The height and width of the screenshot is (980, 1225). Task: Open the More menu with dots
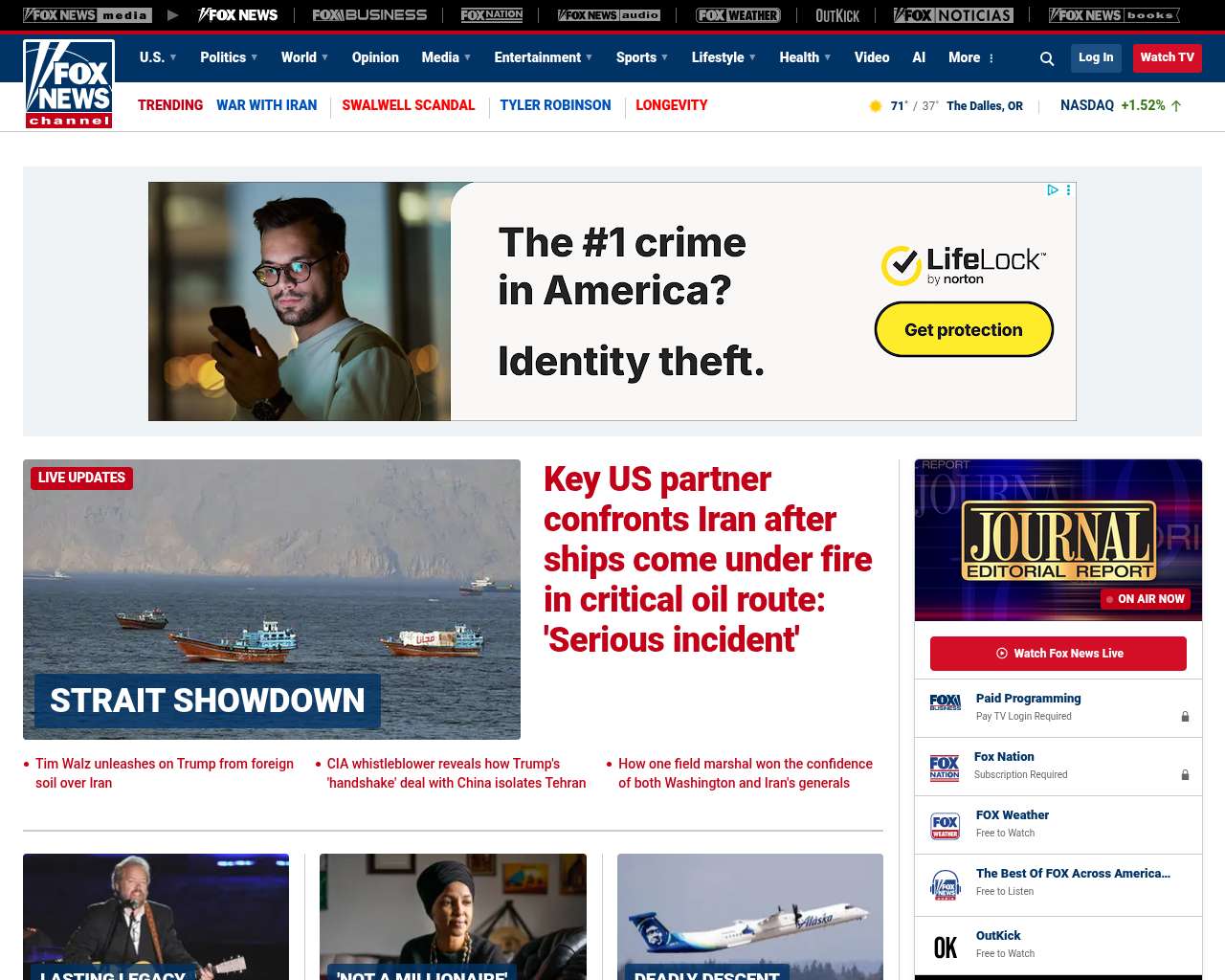point(971,57)
